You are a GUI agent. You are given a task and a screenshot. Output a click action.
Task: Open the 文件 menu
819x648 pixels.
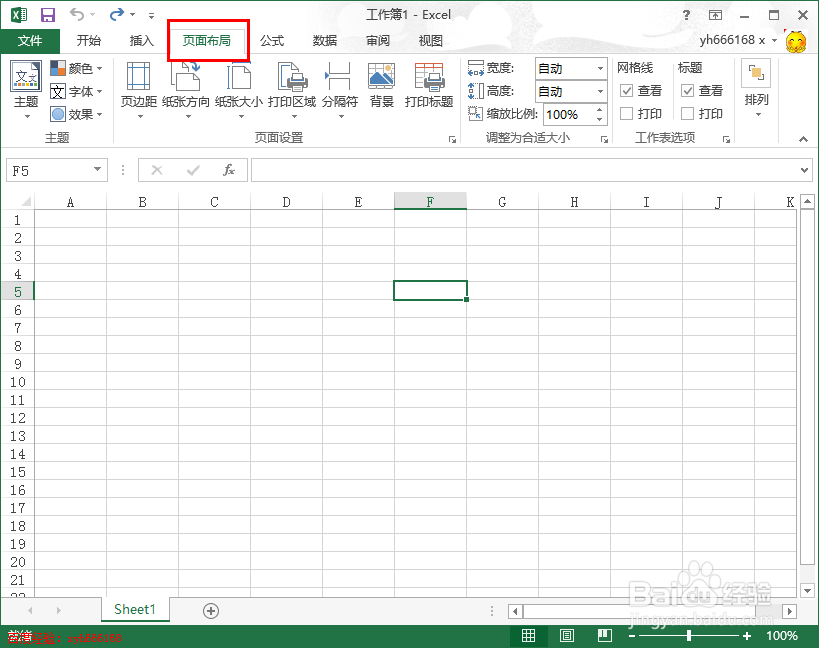click(30, 40)
